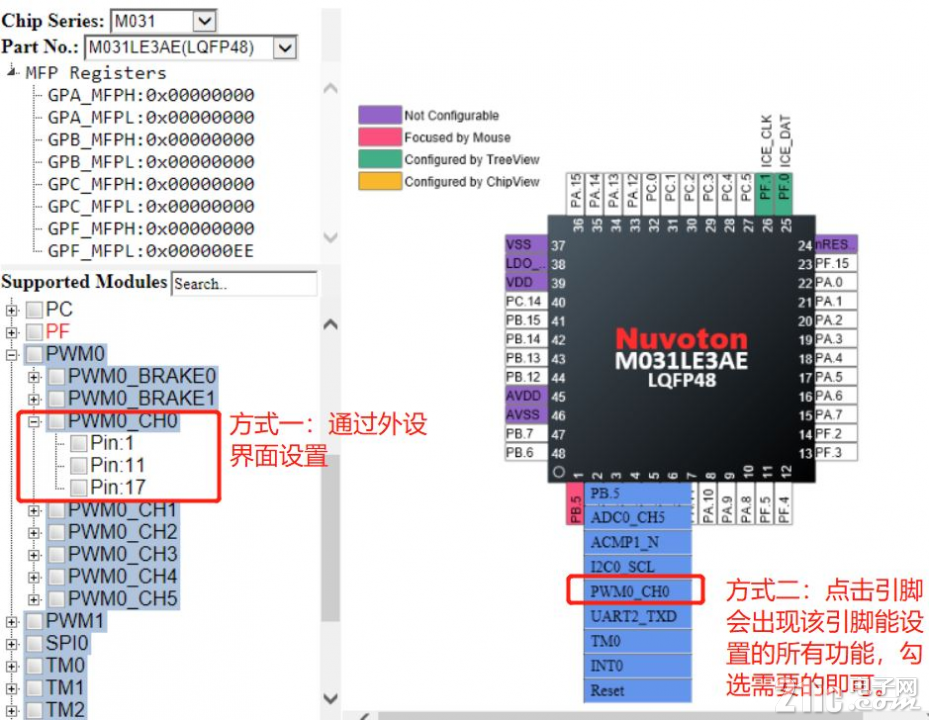Check the PF module checkbox
The width and height of the screenshot is (929, 720).
[34, 332]
